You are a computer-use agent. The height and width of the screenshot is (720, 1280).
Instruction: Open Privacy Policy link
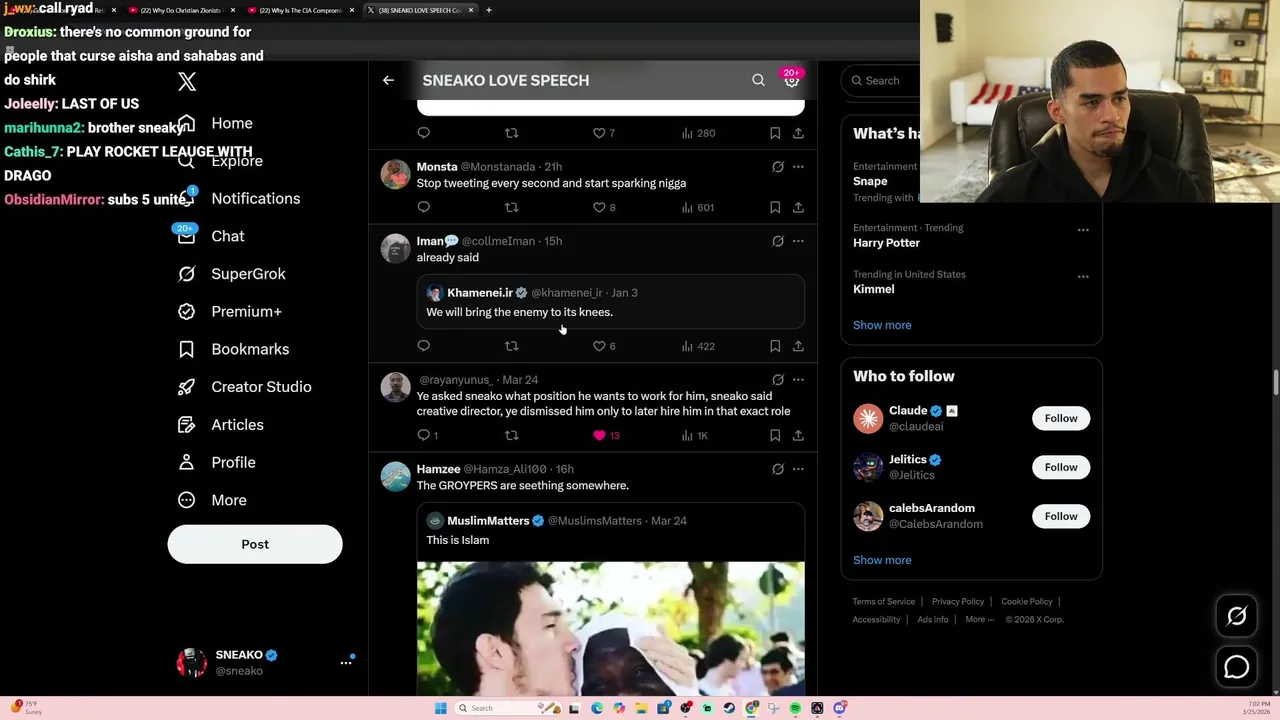coord(958,601)
